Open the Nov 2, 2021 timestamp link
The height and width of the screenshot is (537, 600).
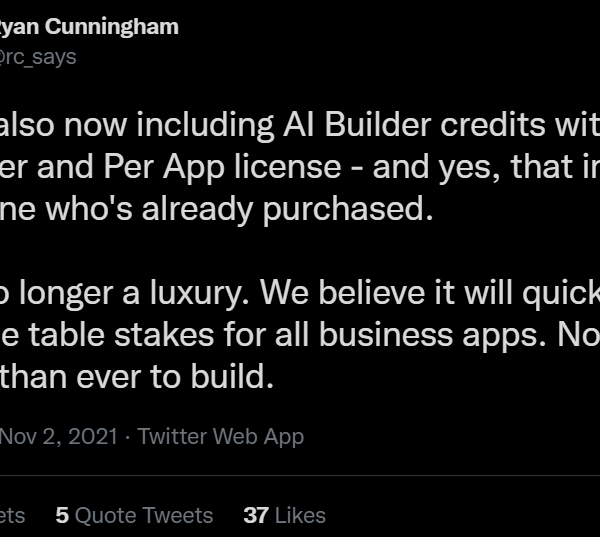[x=59, y=436]
